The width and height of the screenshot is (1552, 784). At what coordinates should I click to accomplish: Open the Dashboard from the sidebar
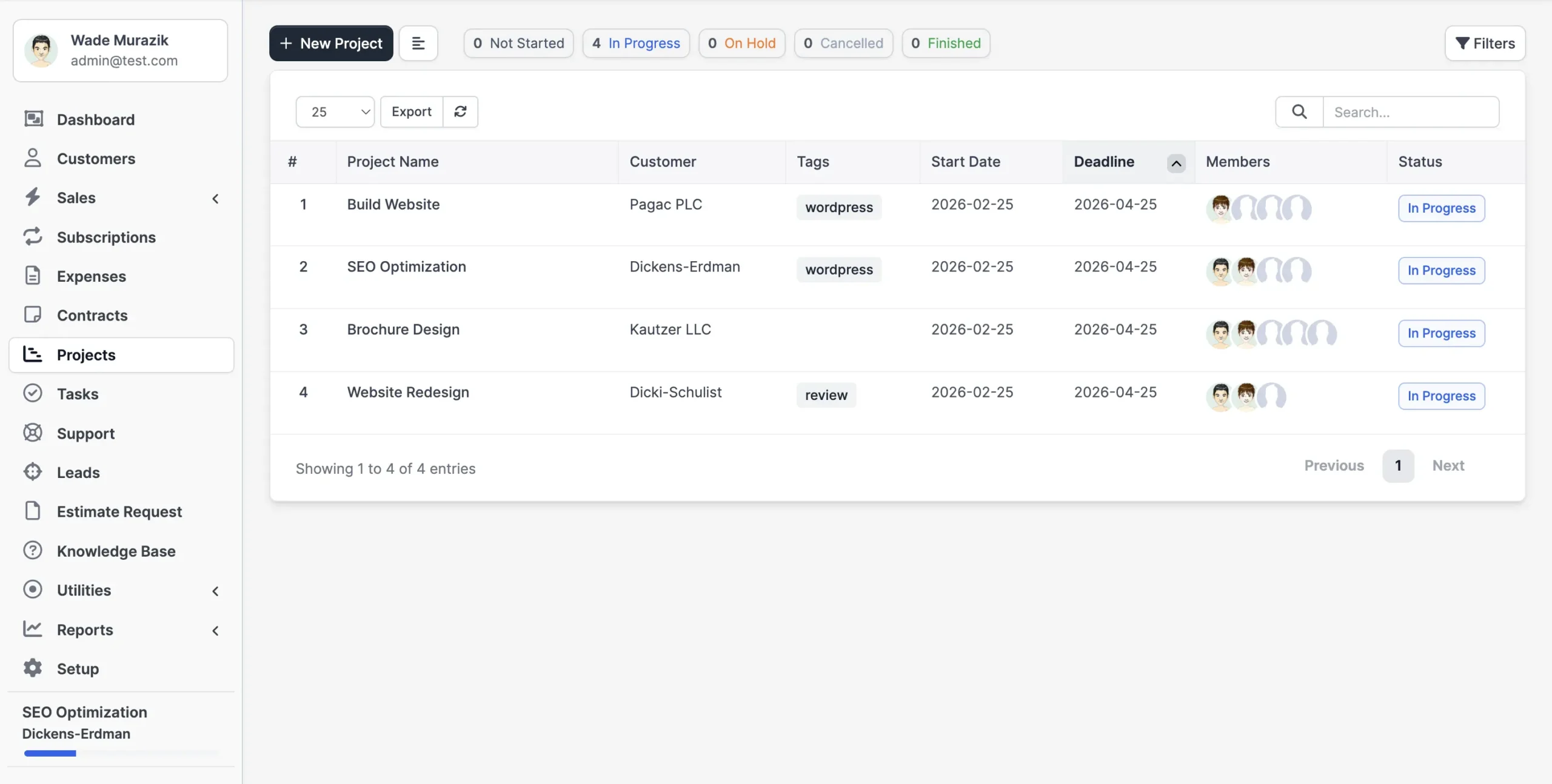[95, 119]
